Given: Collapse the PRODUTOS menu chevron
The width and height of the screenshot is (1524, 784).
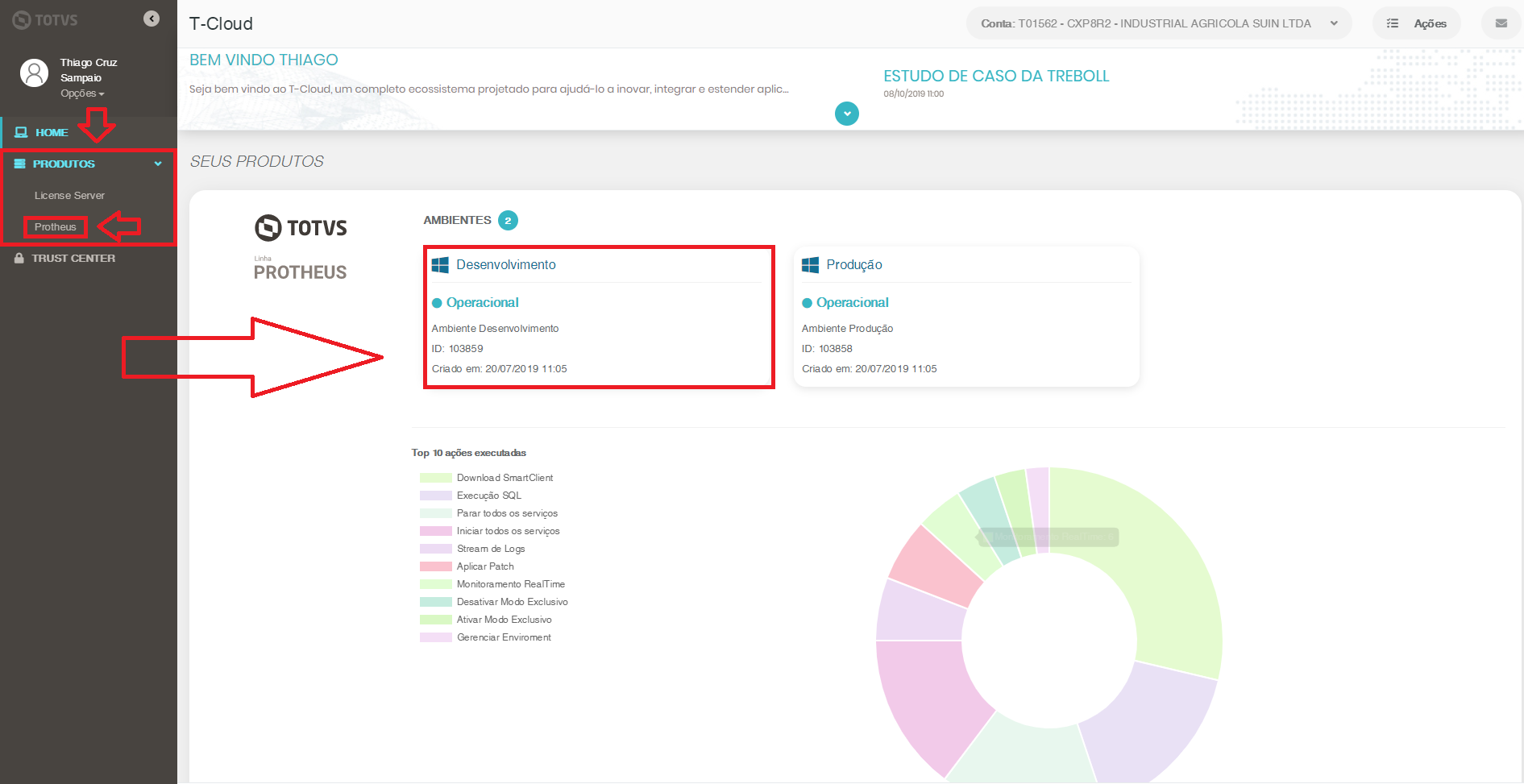Looking at the screenshot, I should pyautogui.click(x=158, y=164).
